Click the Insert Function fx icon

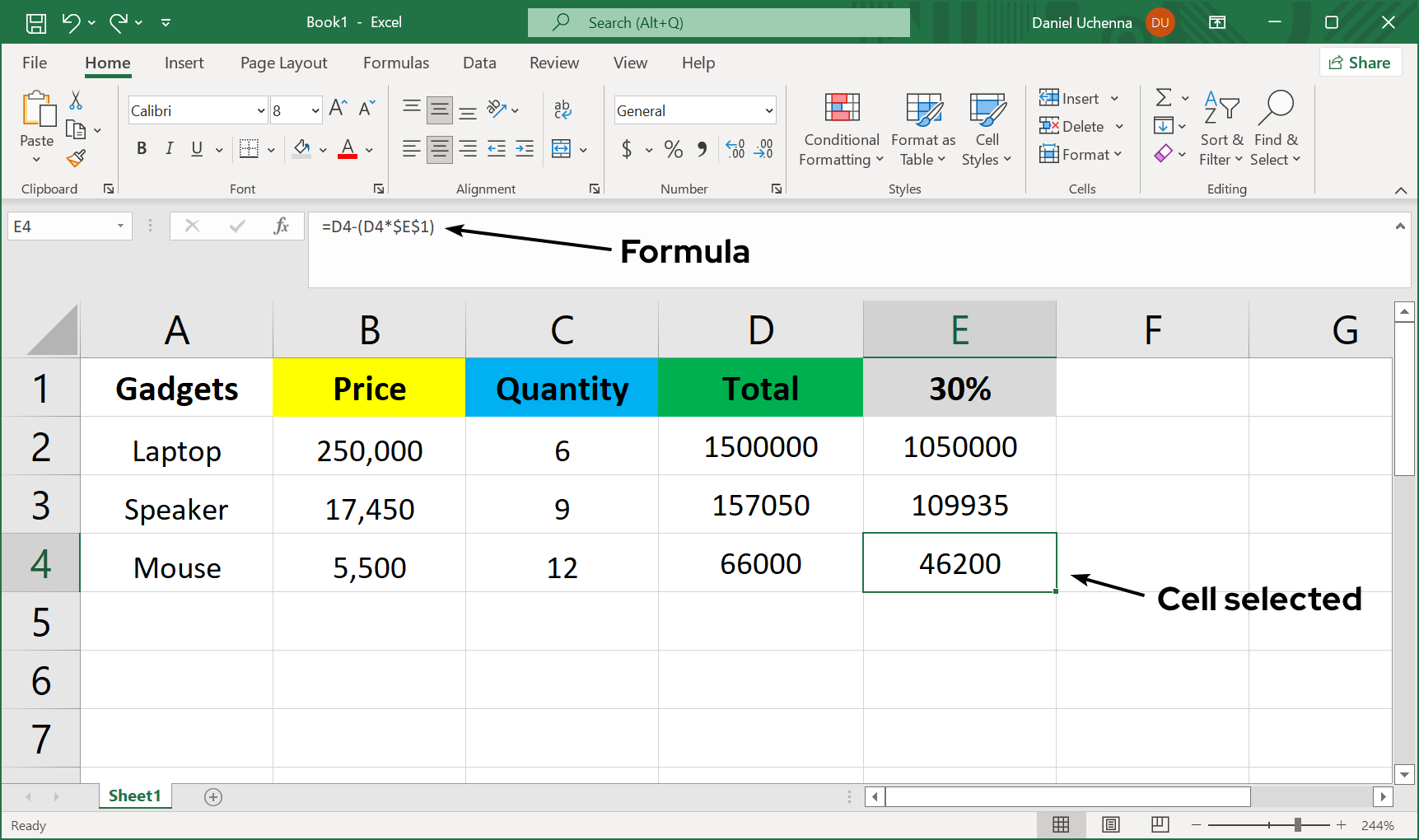pyautogui.click(x=281, y=226)
